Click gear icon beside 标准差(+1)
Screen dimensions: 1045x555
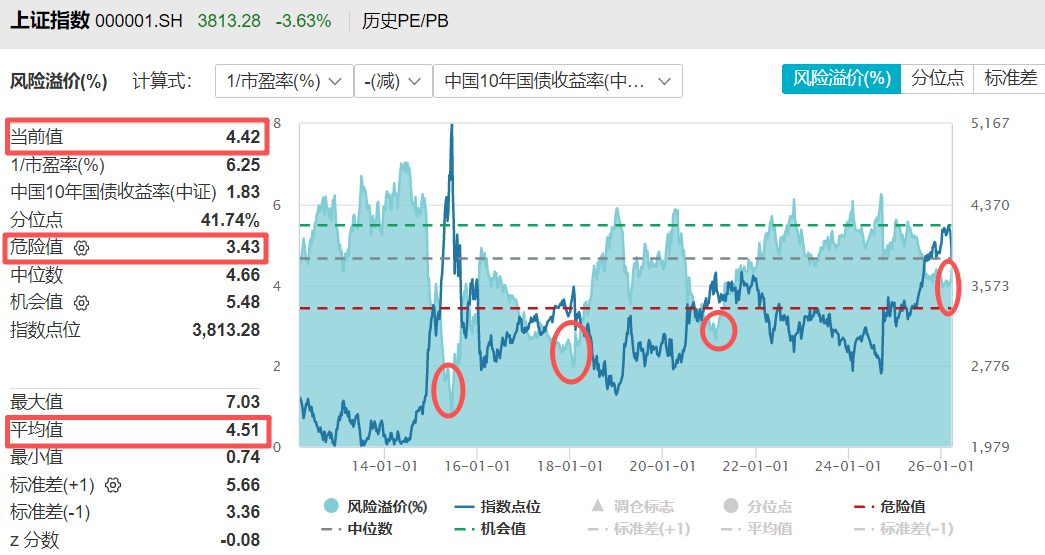tap(113, 485)
